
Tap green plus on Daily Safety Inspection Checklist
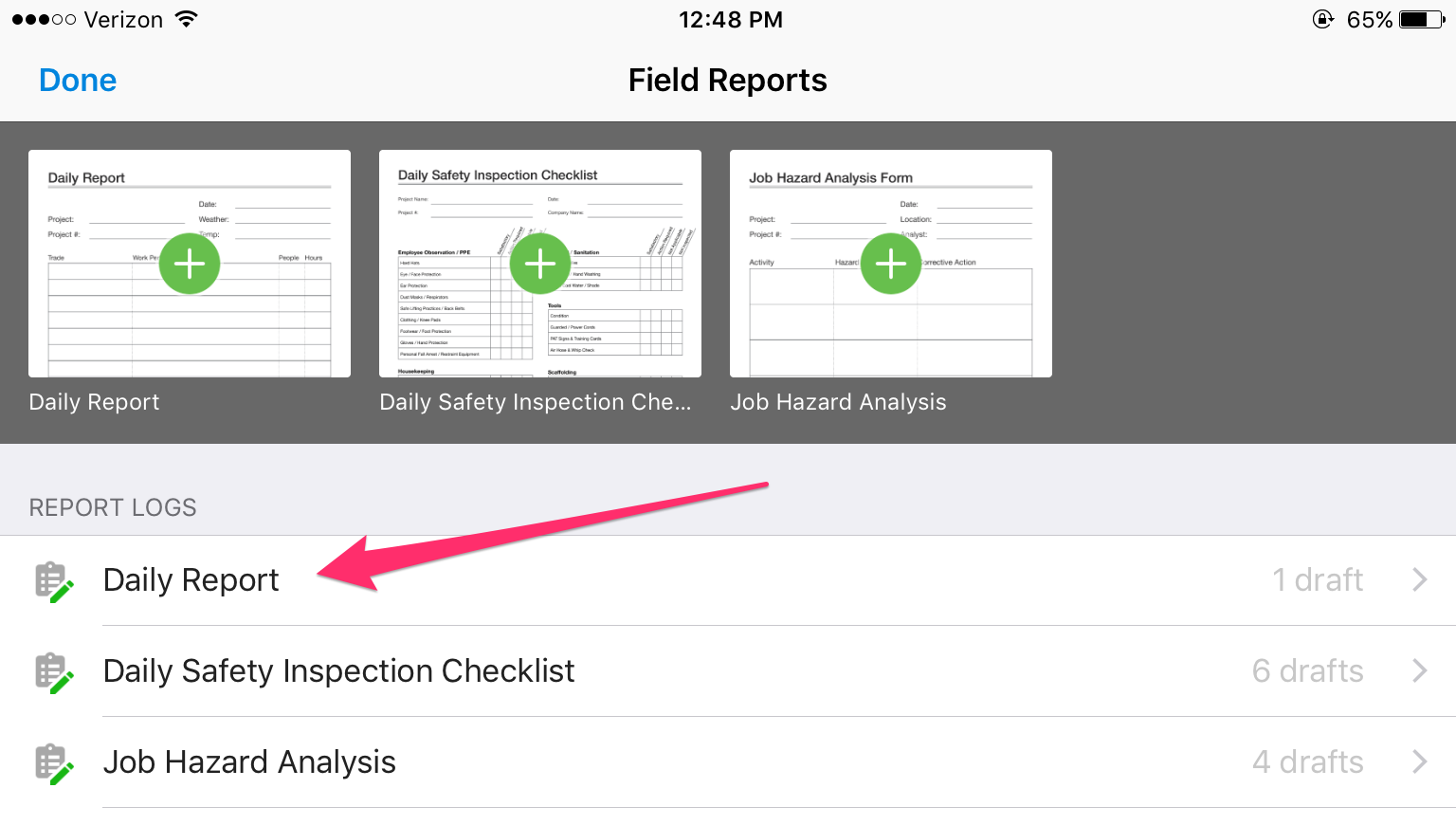pos(540,264)
